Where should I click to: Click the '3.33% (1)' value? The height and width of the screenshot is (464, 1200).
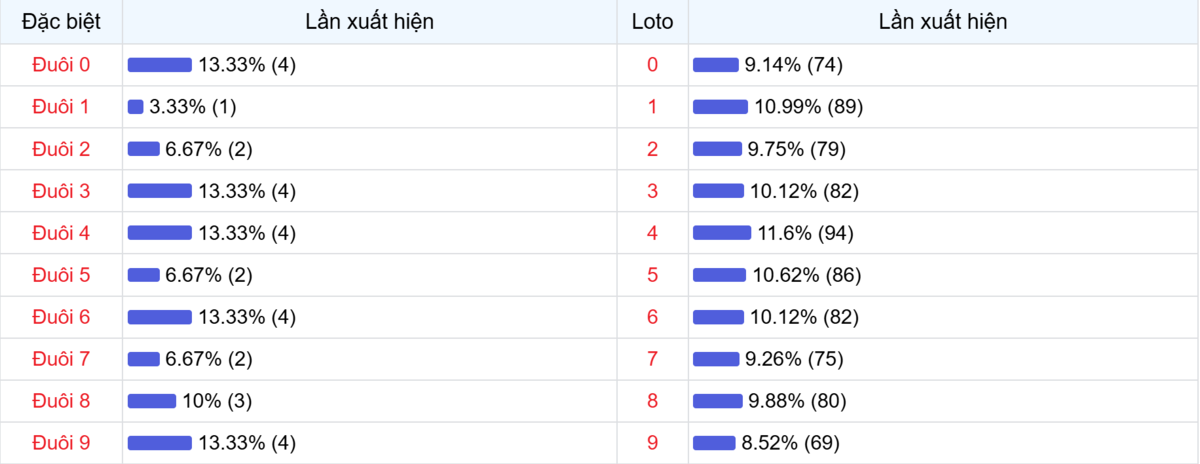pos(193,107)
